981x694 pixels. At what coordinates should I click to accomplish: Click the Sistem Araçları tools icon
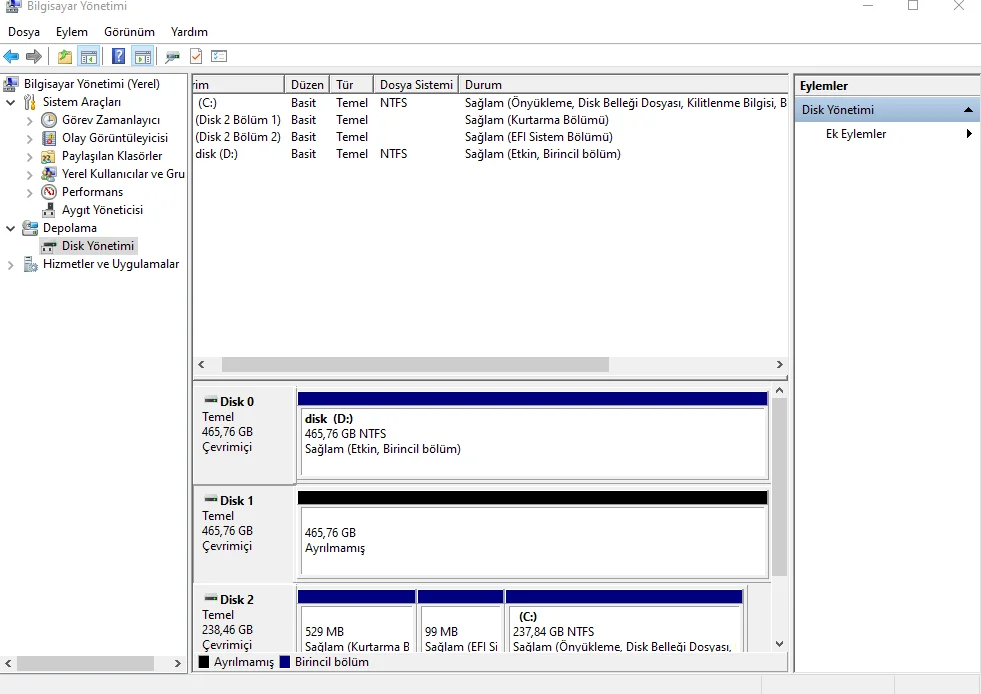coord(29,102)
